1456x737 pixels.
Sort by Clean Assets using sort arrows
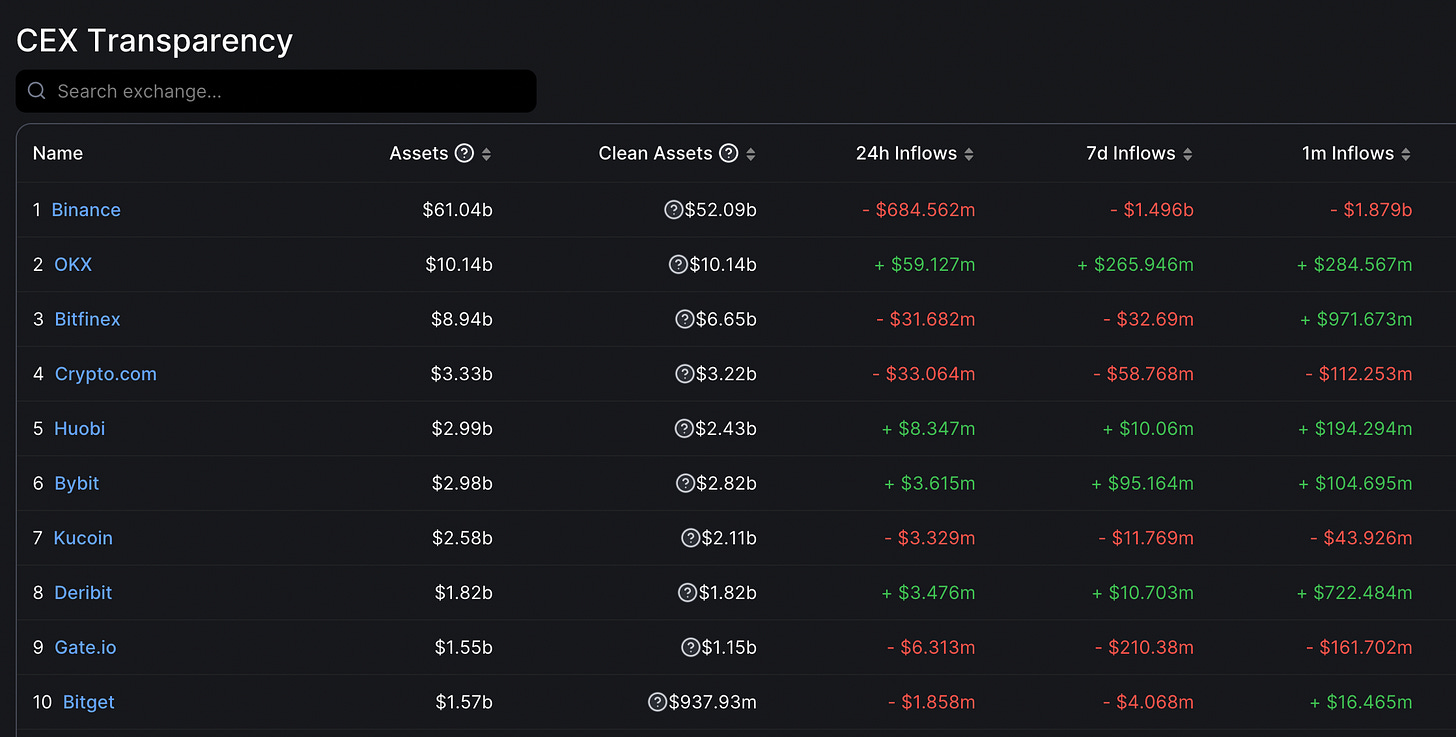tap(751, 154)
